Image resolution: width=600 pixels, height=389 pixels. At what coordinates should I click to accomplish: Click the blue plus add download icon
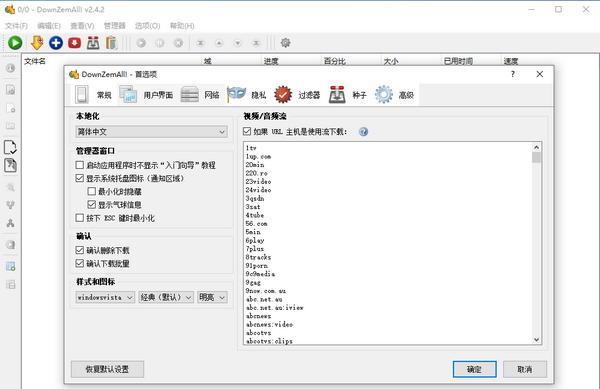(56, 42)
